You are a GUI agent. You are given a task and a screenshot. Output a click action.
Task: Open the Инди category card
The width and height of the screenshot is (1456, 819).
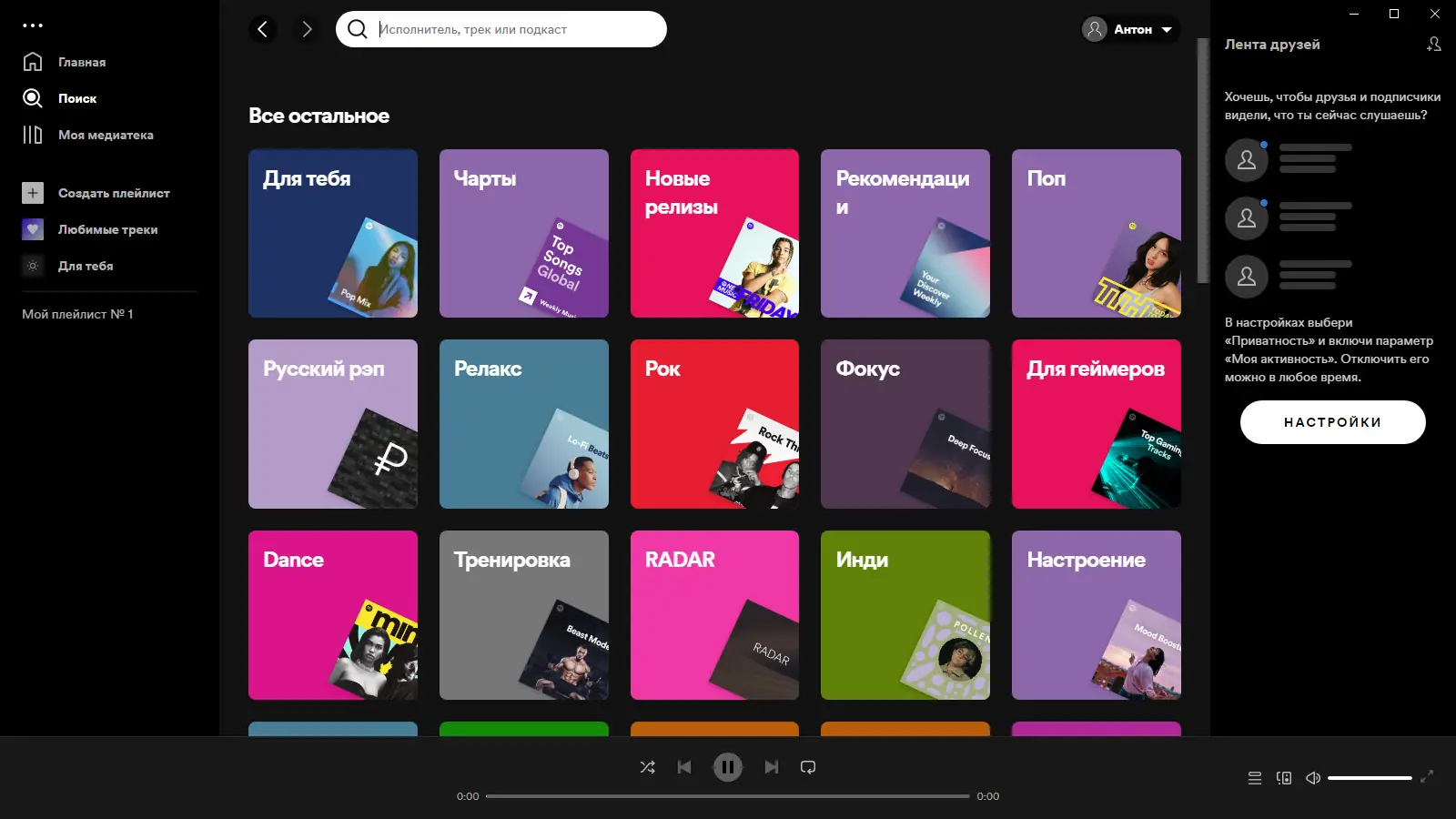905,615
